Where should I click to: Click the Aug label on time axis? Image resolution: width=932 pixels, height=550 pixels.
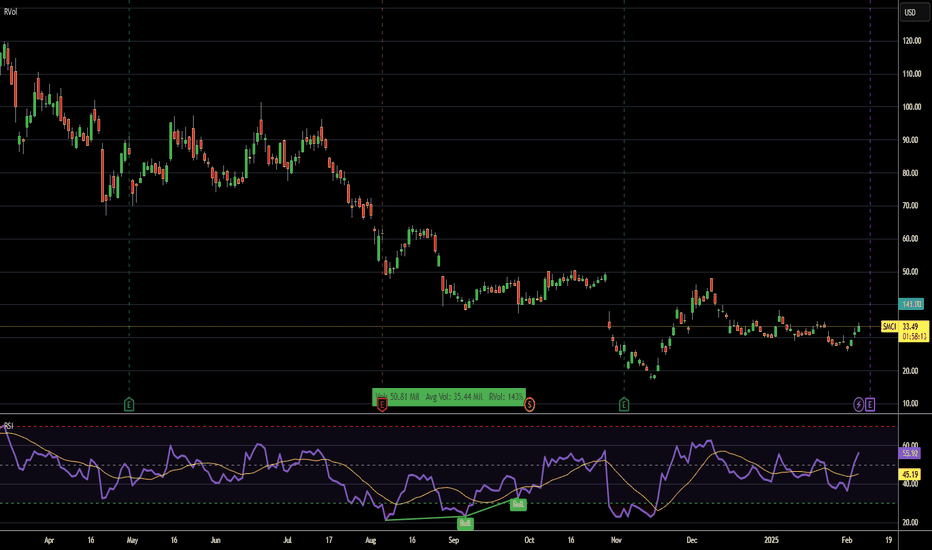(x=370, y=540)
